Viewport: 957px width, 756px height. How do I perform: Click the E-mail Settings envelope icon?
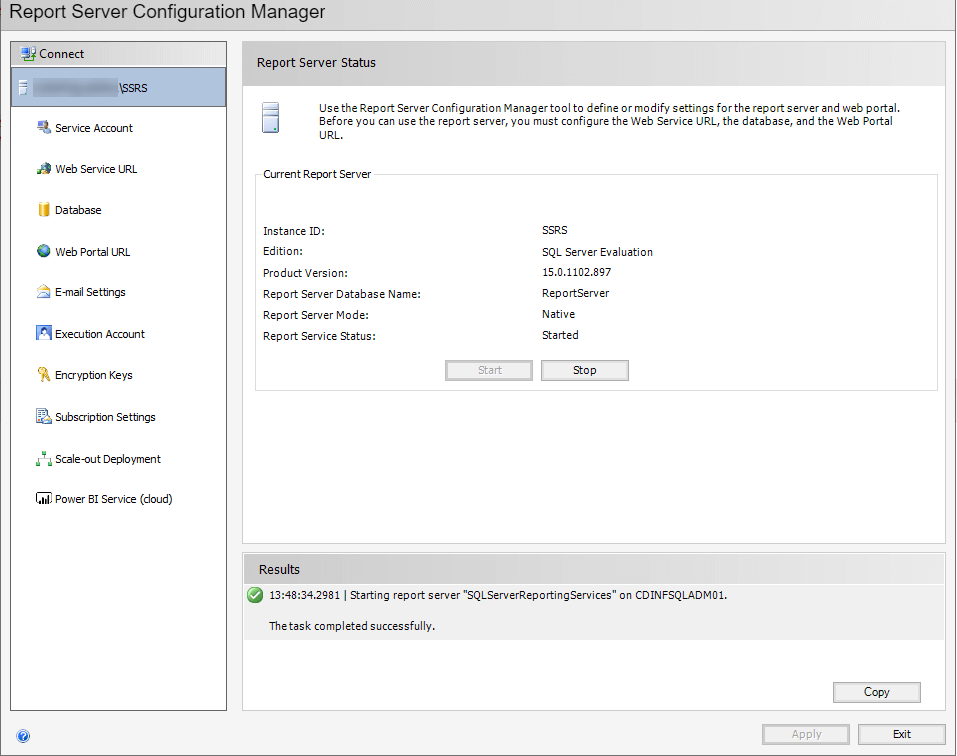click(43, 292)
